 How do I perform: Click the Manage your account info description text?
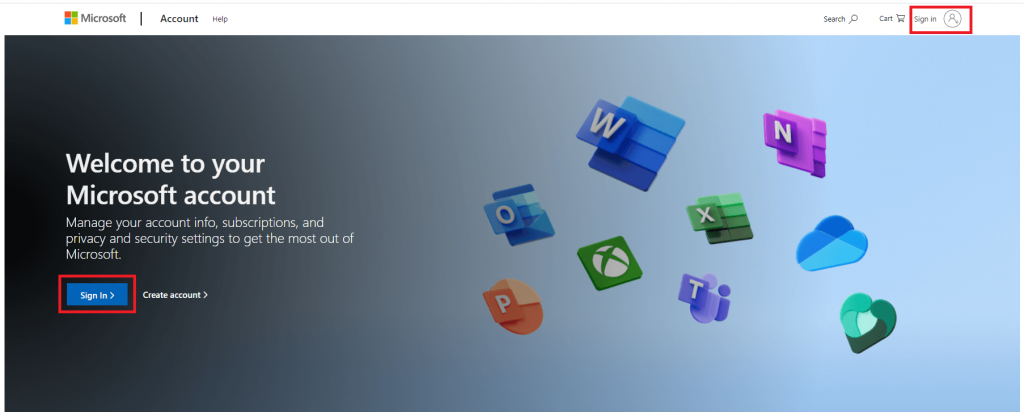(210, 238)
